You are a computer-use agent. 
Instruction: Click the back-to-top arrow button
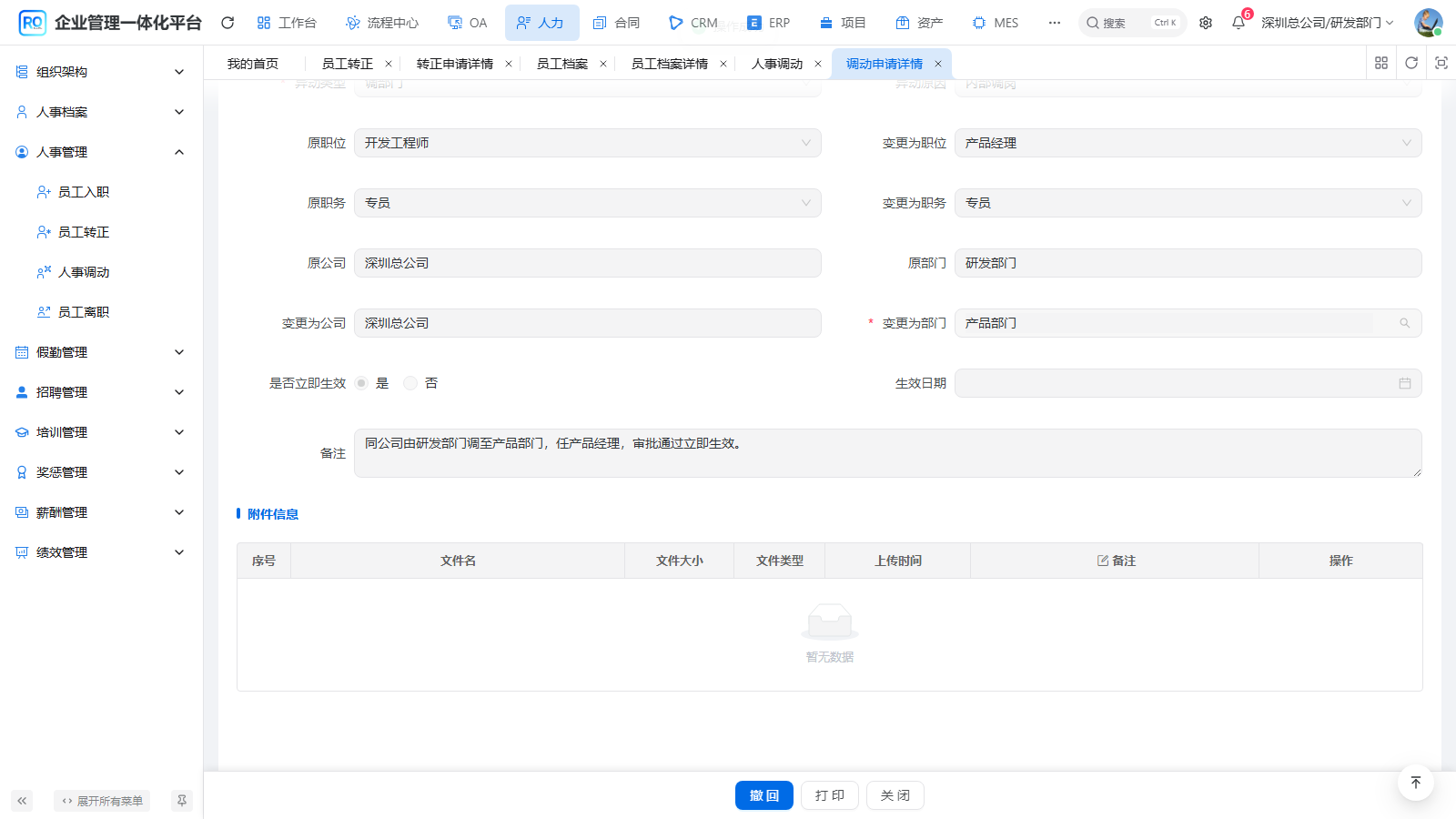[x=1416, y=783]
